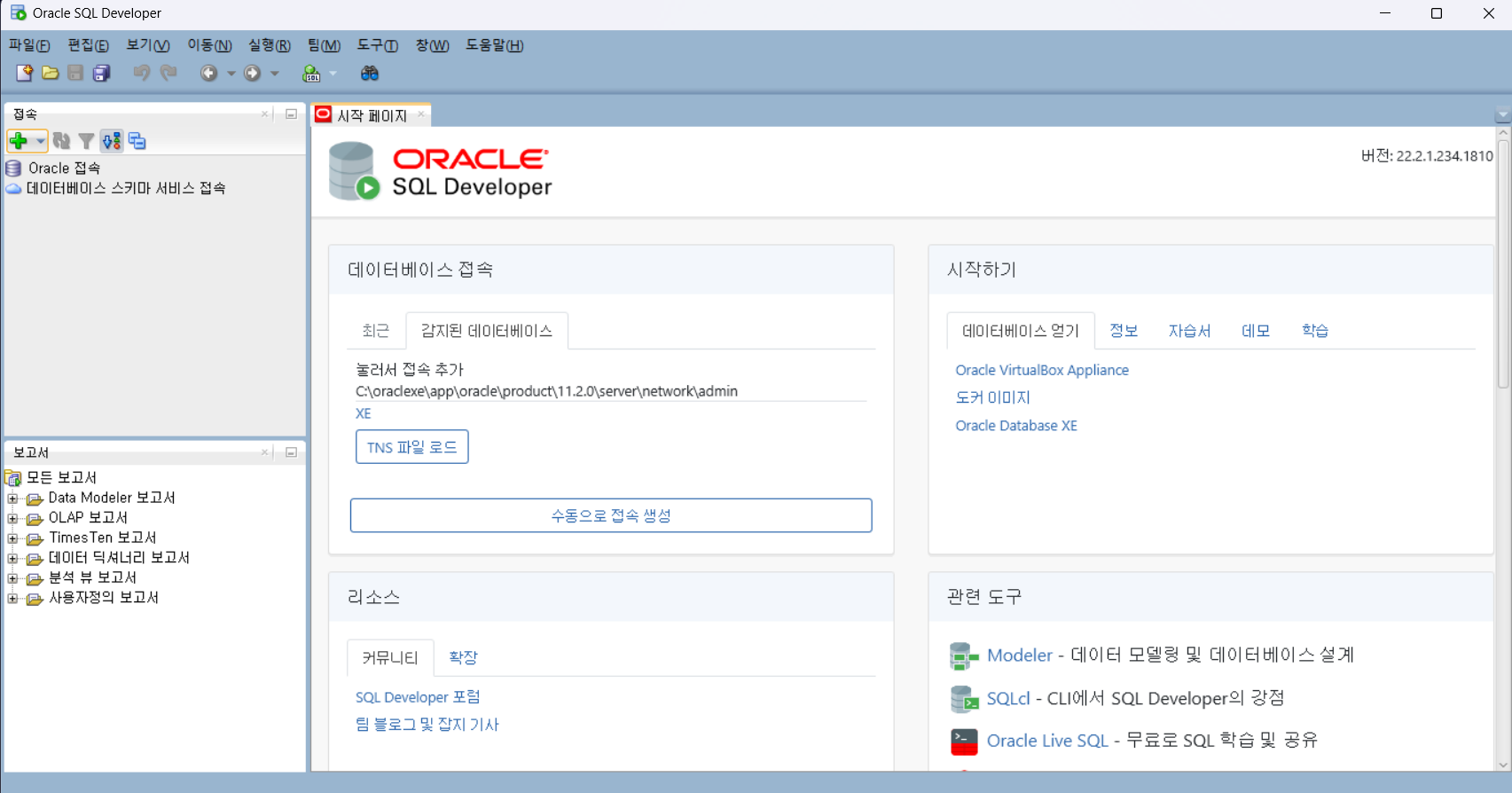This screenshot has height=793, width=1512.
Task: Click the binoculars Find DB Object icon
Action: tap(370, 73)
